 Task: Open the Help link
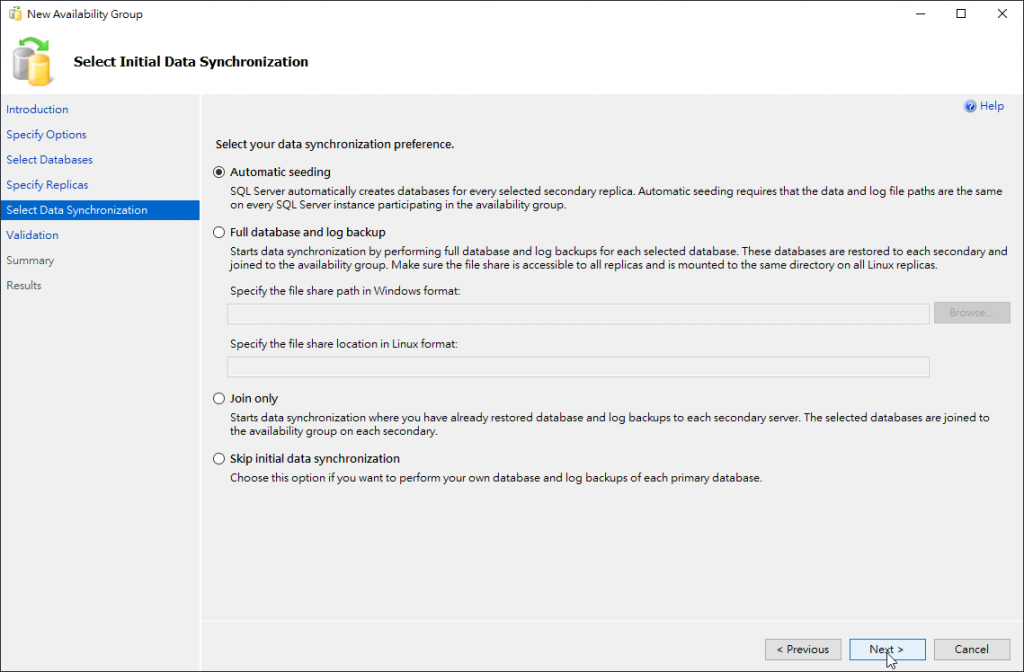pos(992,106)
